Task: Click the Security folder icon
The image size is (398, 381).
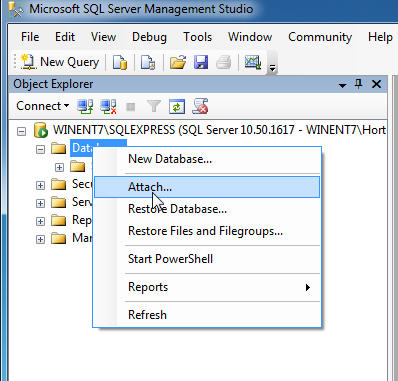Action: tap(59, 184)
